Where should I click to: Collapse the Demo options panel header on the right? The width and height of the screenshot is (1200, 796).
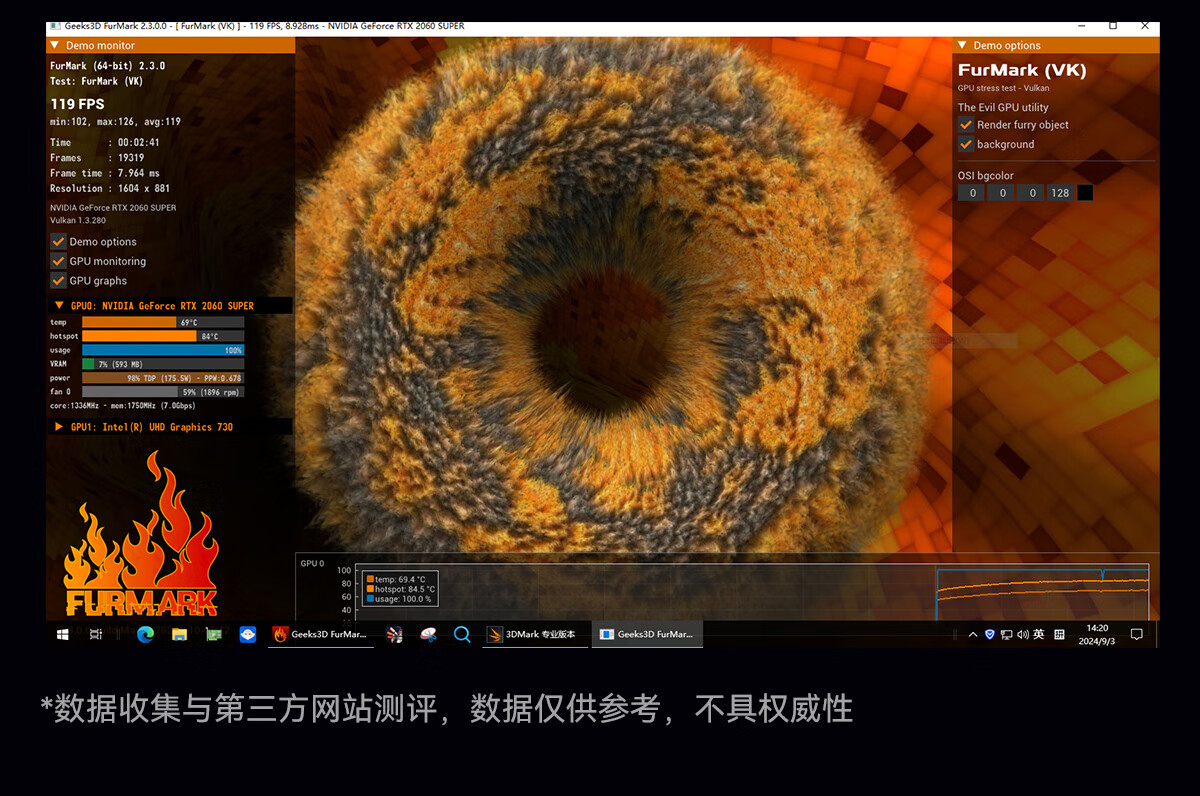[x=1056, y=45]
